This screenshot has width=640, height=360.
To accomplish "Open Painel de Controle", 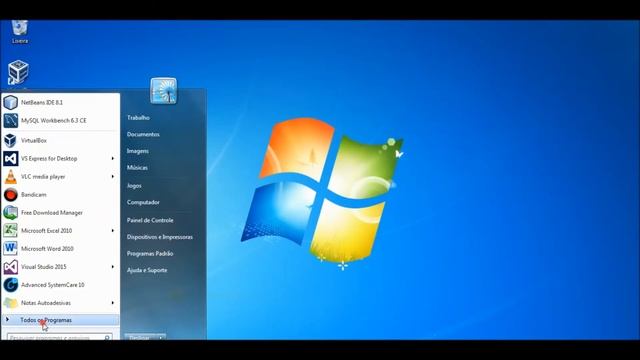I will click(150, 220).
